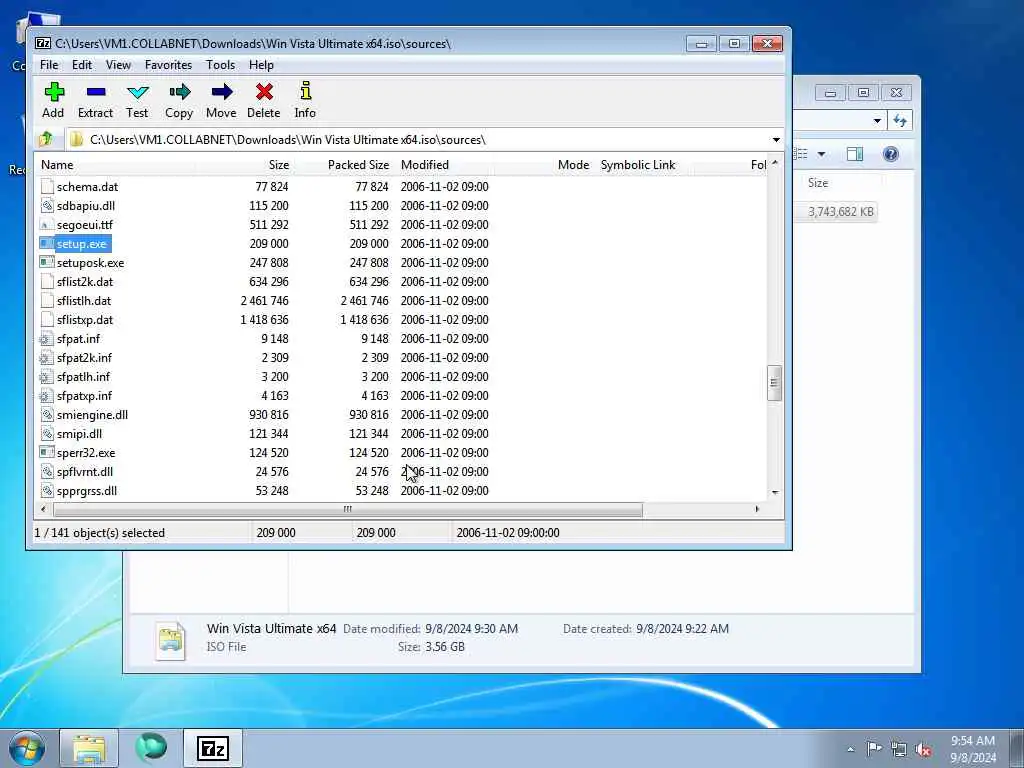Click the taskbar clock 9:54 AM

click(x=972, y=741)
